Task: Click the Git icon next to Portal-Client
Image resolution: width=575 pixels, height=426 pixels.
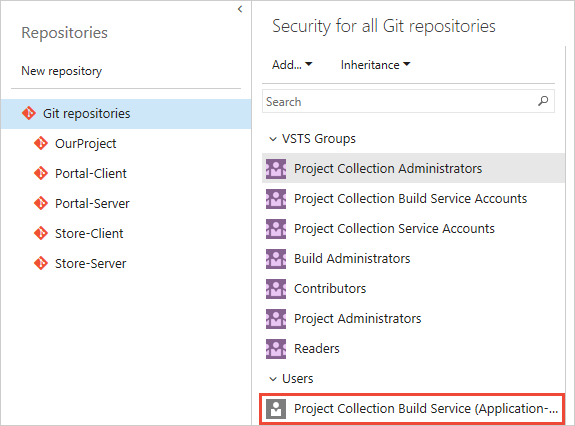Action: (x=41, y=173)
